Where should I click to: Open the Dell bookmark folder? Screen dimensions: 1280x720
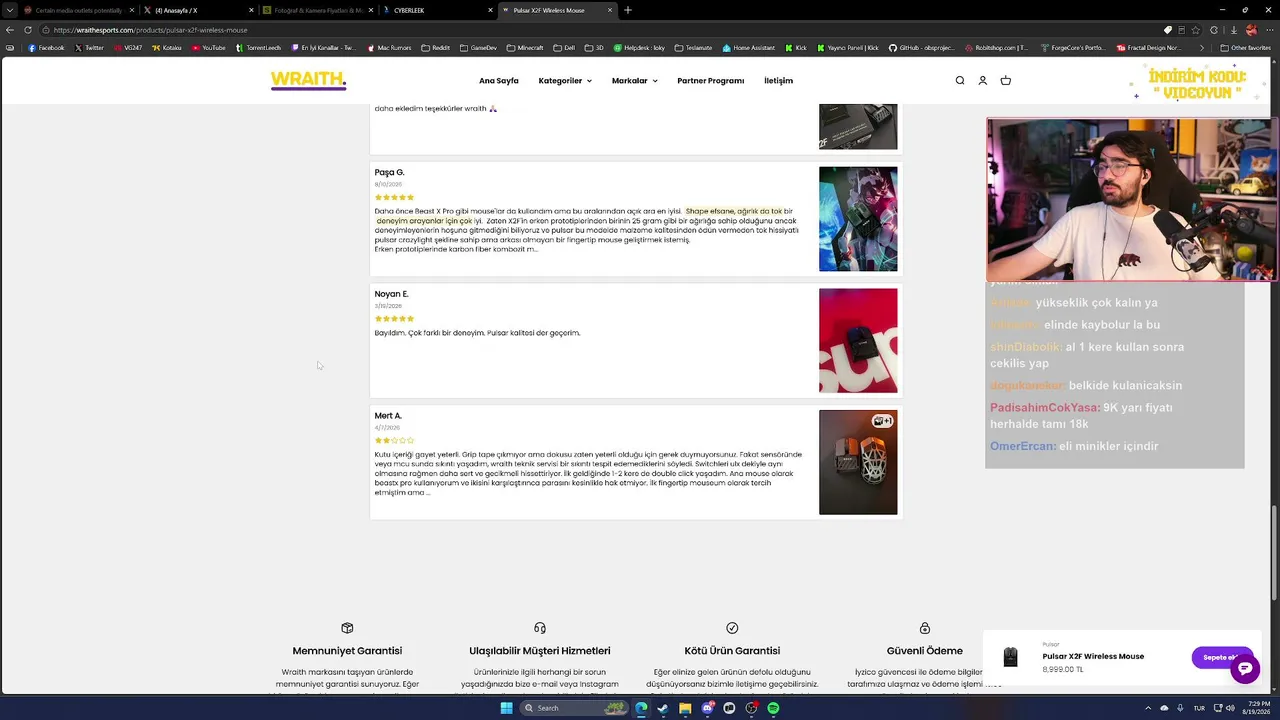(x=564, y=48)
